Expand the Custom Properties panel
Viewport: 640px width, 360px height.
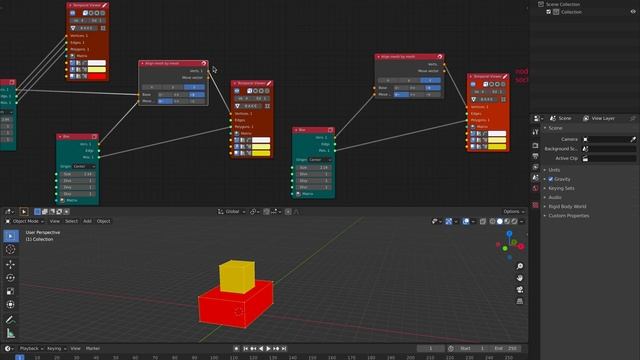[x=568, y=216]
